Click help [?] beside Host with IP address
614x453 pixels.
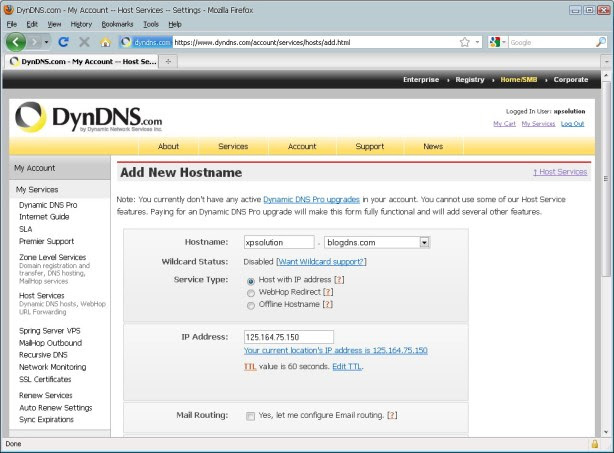(x=339, y=280)
